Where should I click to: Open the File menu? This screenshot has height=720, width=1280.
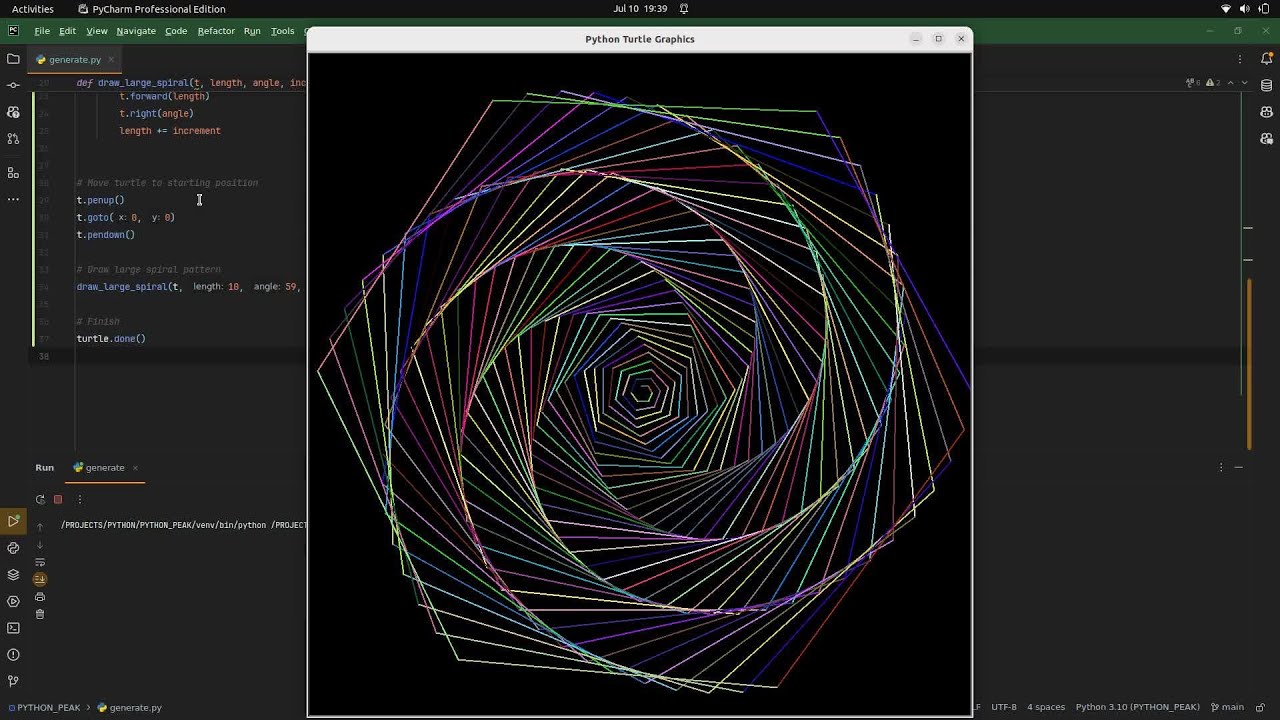point(42,31)
